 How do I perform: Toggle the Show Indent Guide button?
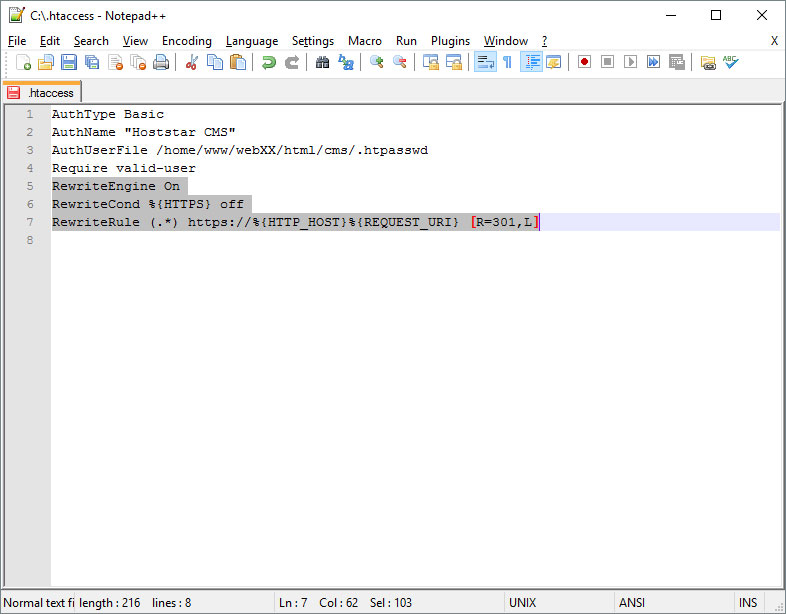coord(531,62)
